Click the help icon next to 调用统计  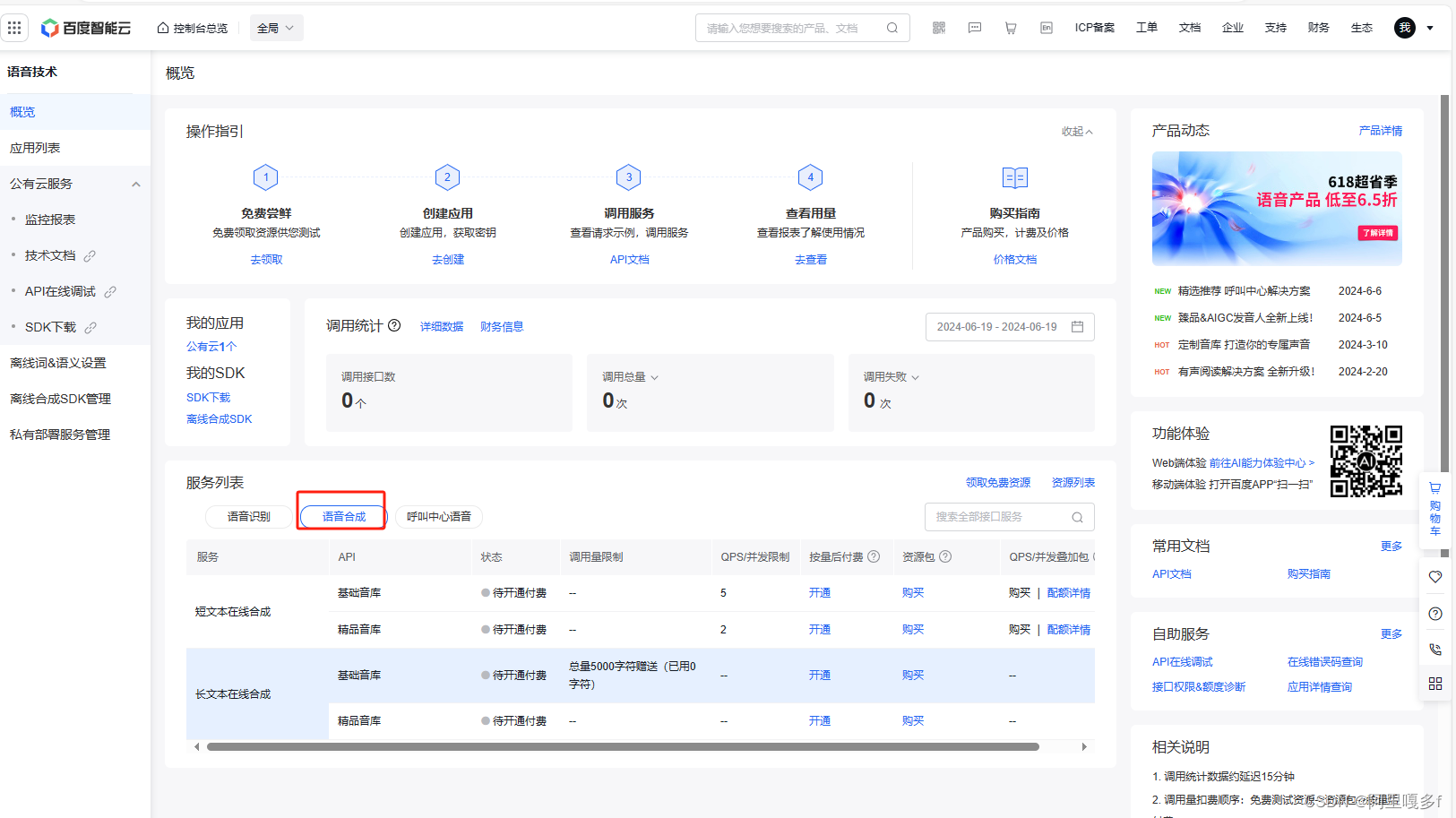coord(394,325)
